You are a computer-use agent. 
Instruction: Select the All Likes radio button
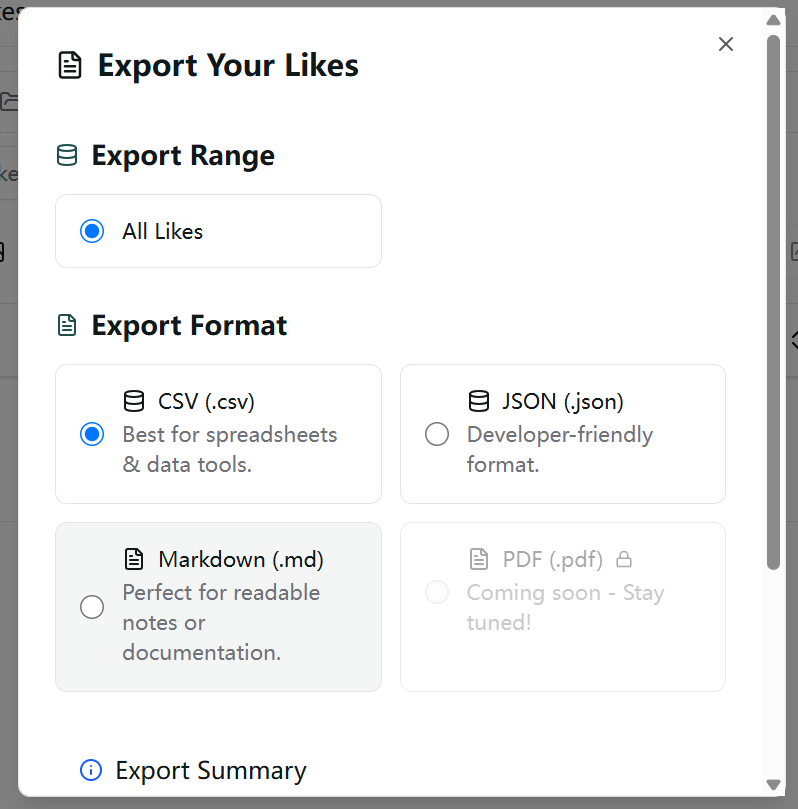pyautogui.click(x=92, y=232)
